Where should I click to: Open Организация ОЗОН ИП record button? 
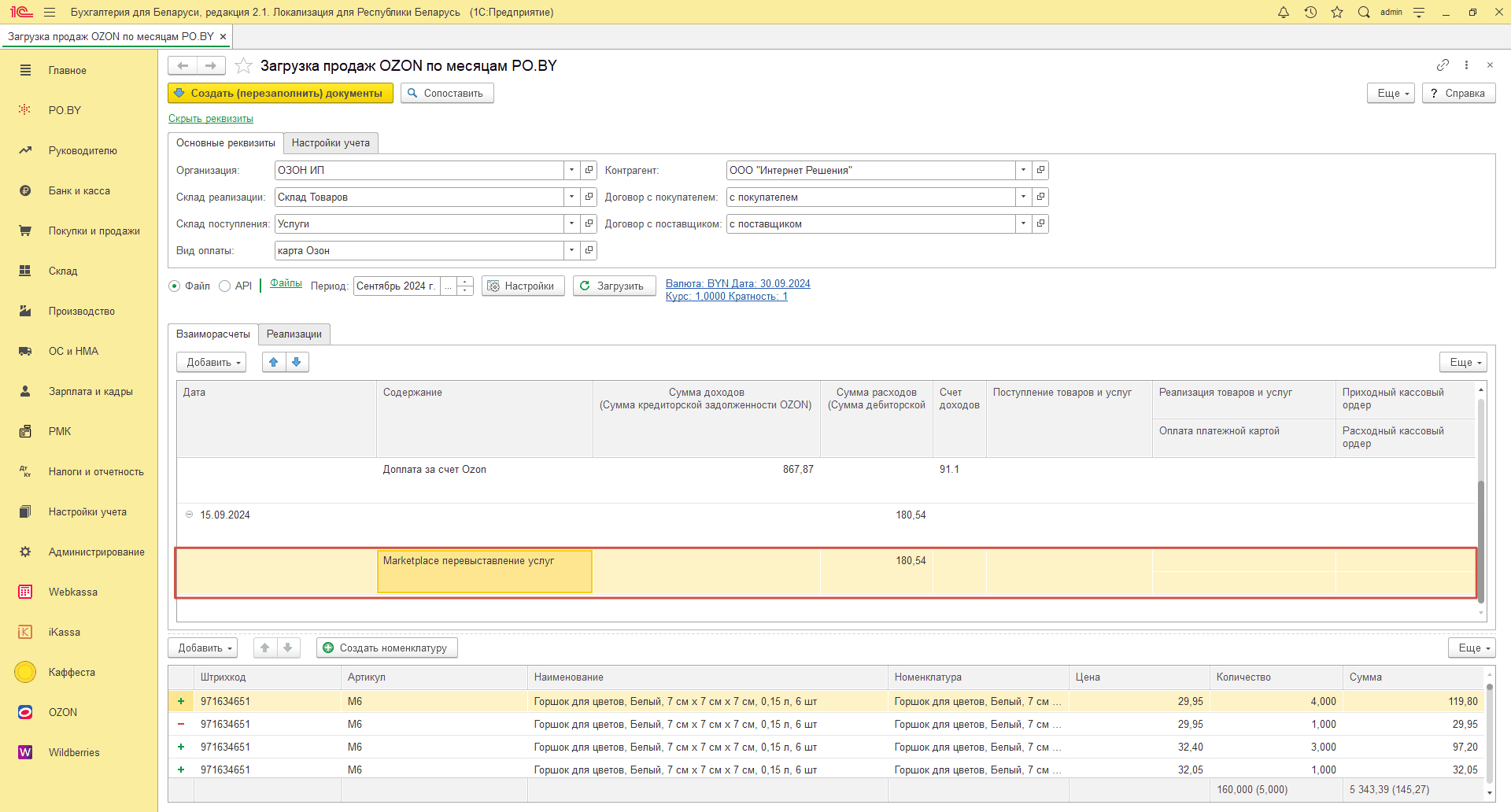coord(589,170)
